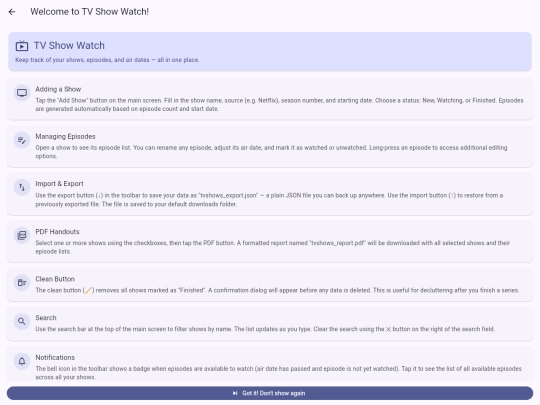Click the 'Use the export button' description
Image resolution: width=540 pixels, height=405 pixels.
269,200
